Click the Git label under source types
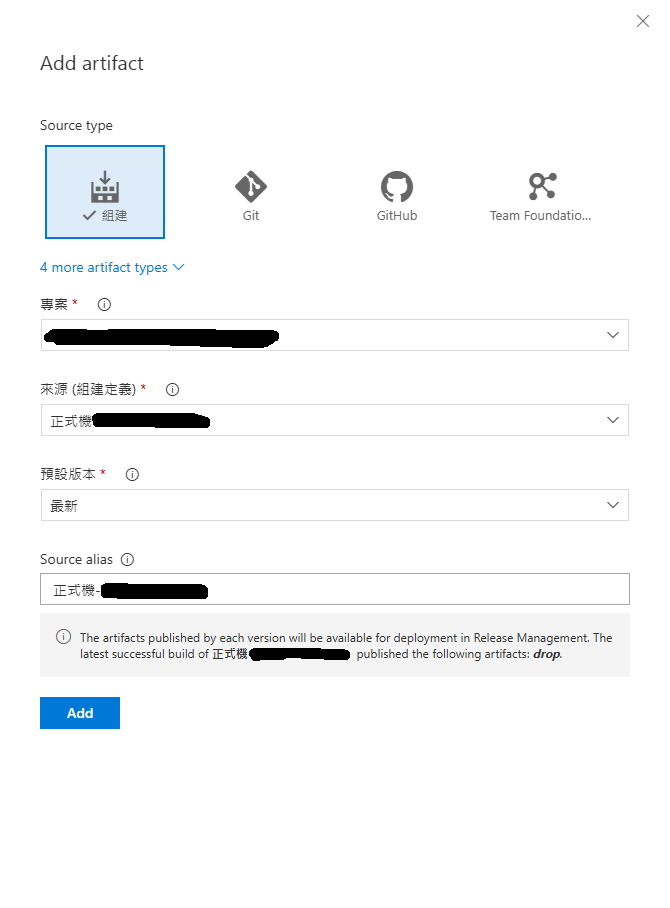This screenshot has height=908, width=670. [250, 215]
